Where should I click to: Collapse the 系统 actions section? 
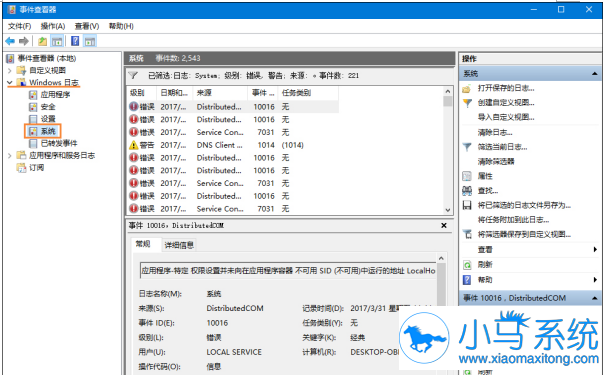(x=595, y=74)
